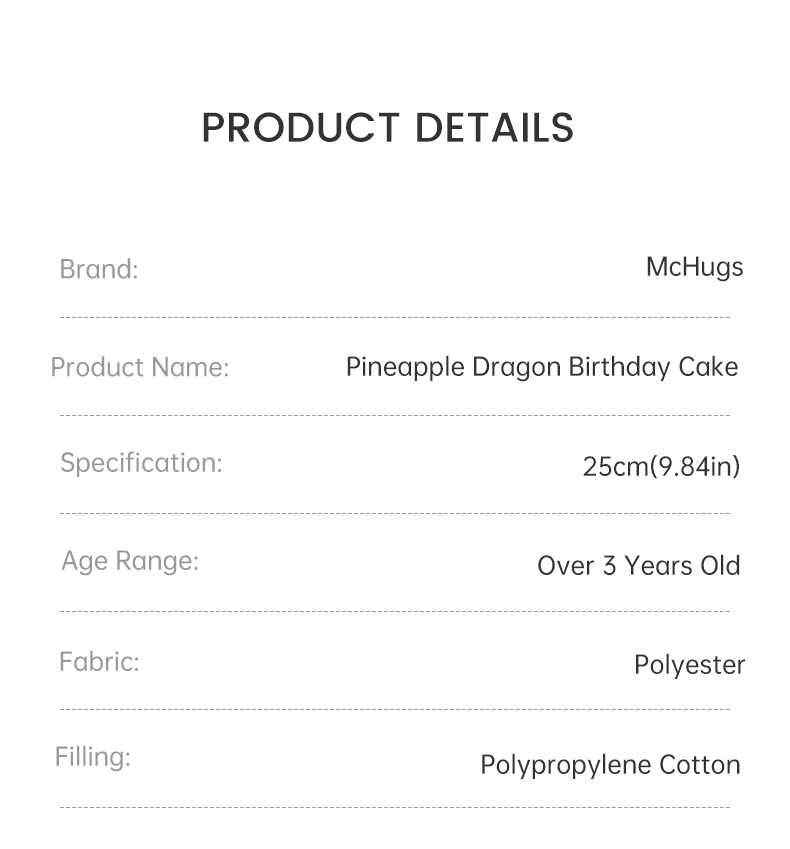
Task: Select the Fabric label
Action: [100, 662]
